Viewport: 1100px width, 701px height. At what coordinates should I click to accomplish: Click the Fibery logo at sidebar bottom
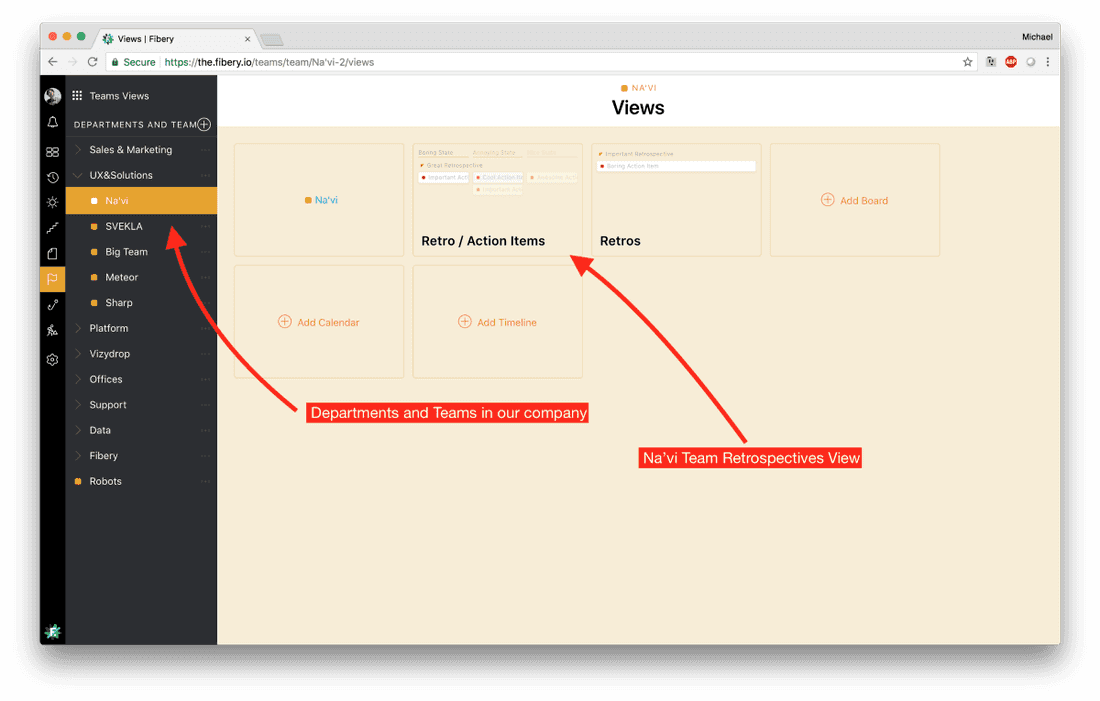click(x=53, y=631)
